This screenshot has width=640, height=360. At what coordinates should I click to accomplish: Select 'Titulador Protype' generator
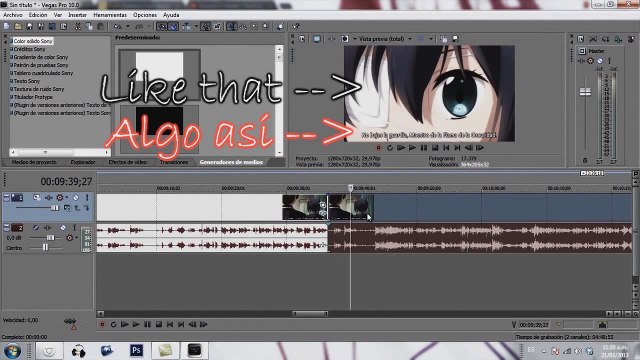coord(33,97)
